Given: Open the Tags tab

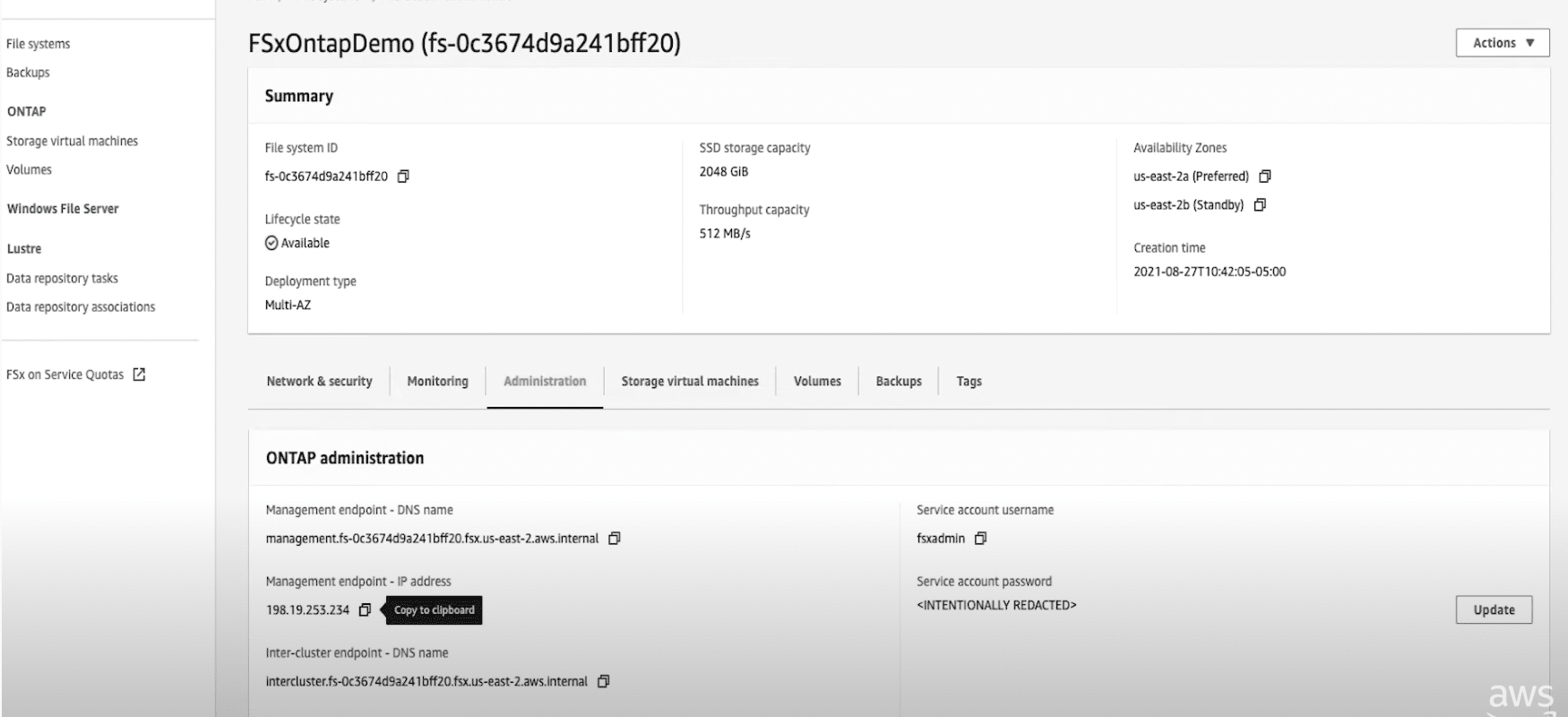Looking at the screenshot, I should pos(969,381).
